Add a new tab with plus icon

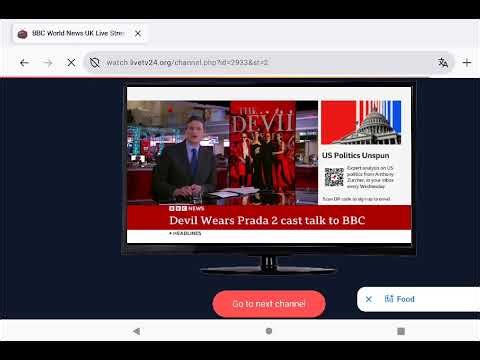(467, 63)
